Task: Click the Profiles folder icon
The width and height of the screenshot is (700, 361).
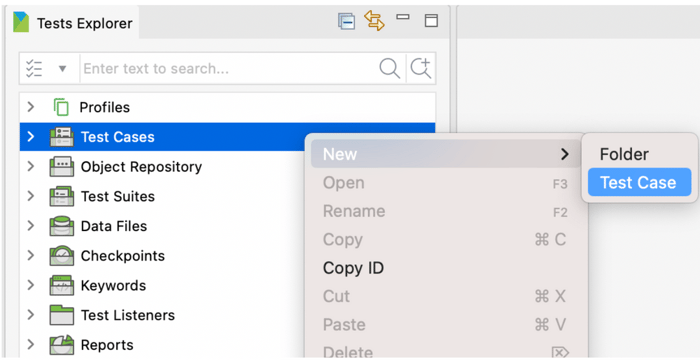Action: click(61, 108)
